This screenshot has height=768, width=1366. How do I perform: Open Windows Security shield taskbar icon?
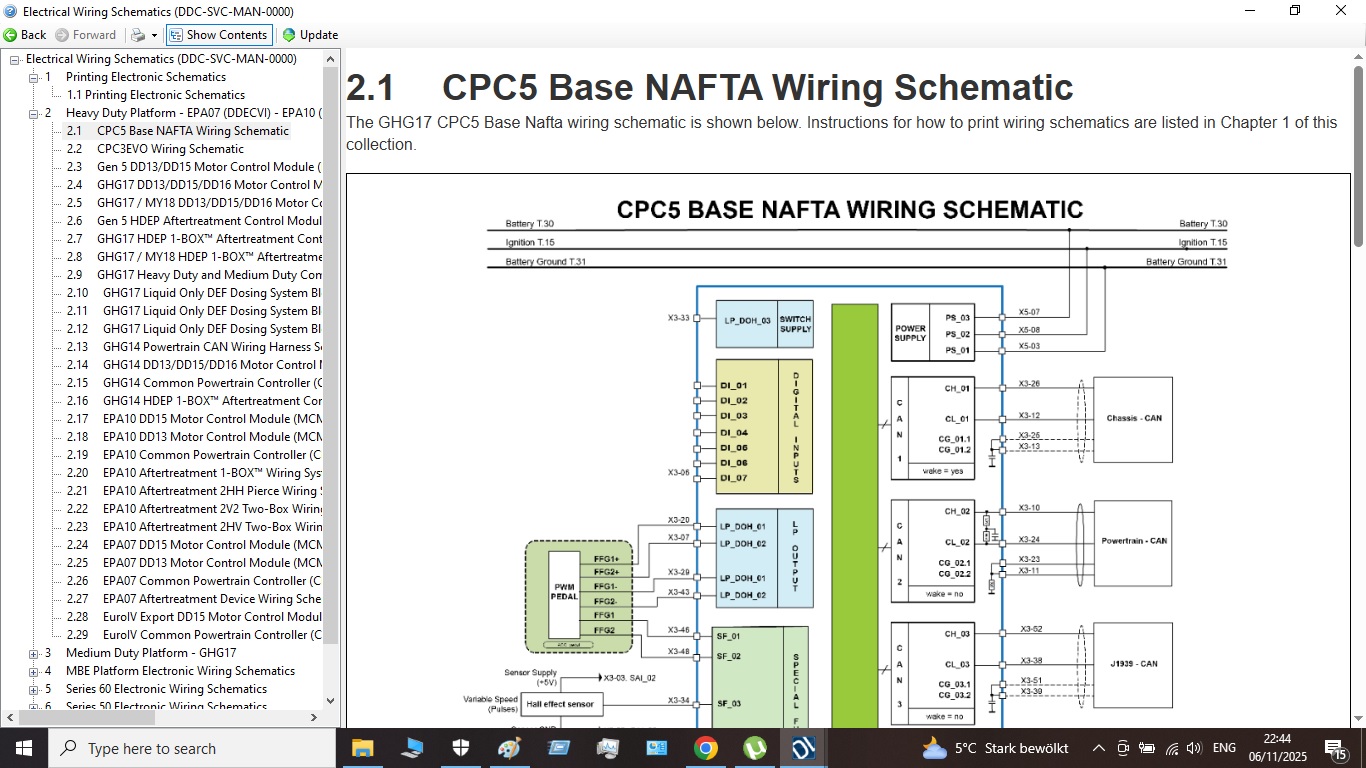460,748
